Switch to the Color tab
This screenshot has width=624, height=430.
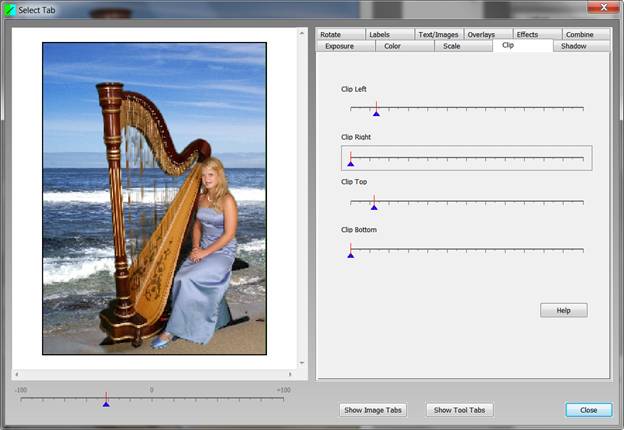(x=393, y=46)
